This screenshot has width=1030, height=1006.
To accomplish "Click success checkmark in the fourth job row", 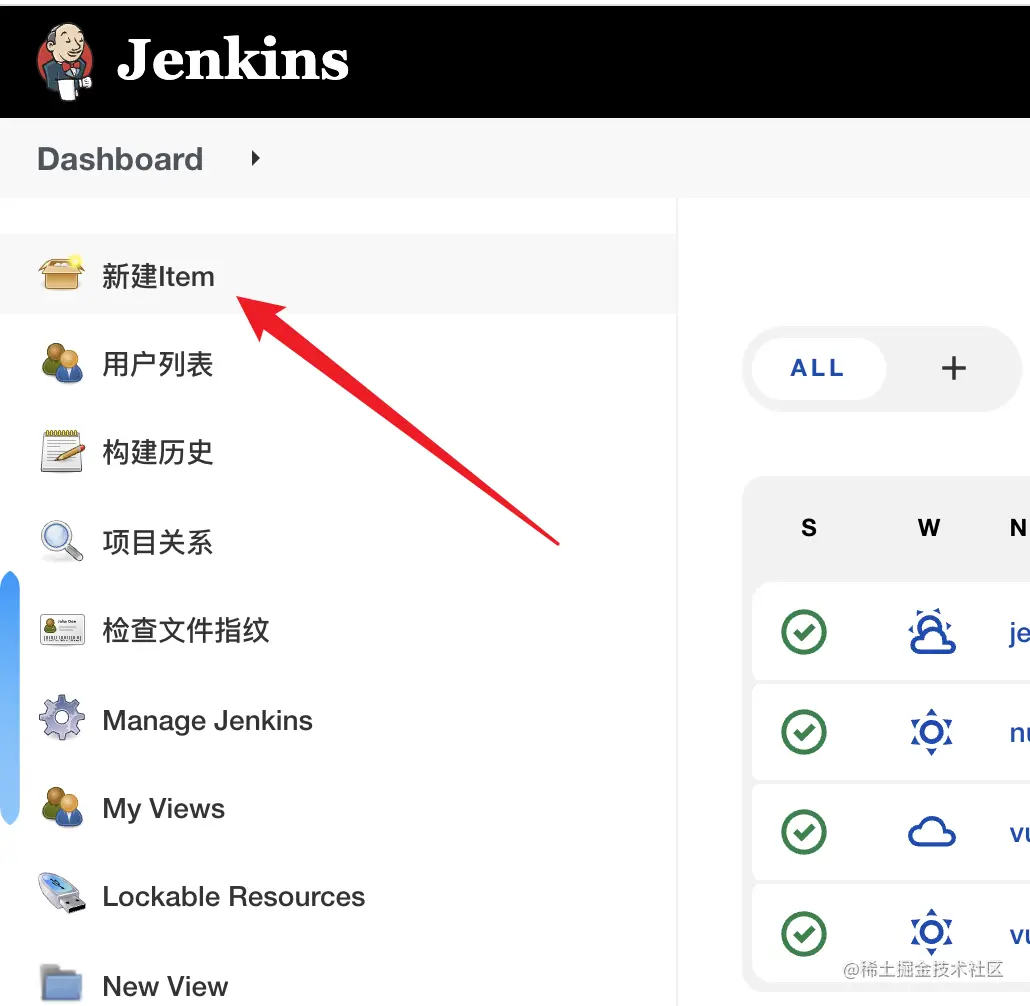I will point(804,933).
